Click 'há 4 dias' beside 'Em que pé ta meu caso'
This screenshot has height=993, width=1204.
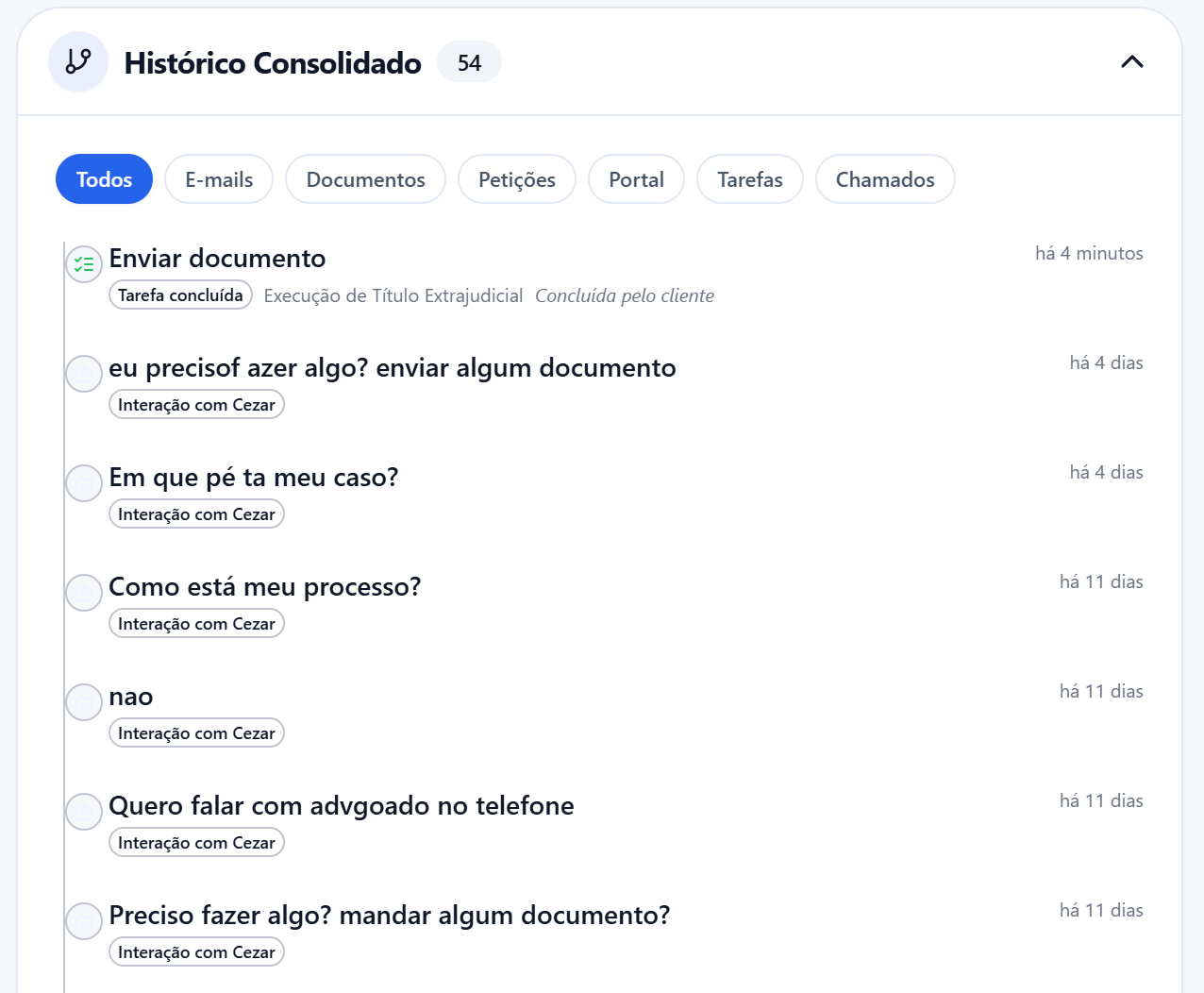1106,472
